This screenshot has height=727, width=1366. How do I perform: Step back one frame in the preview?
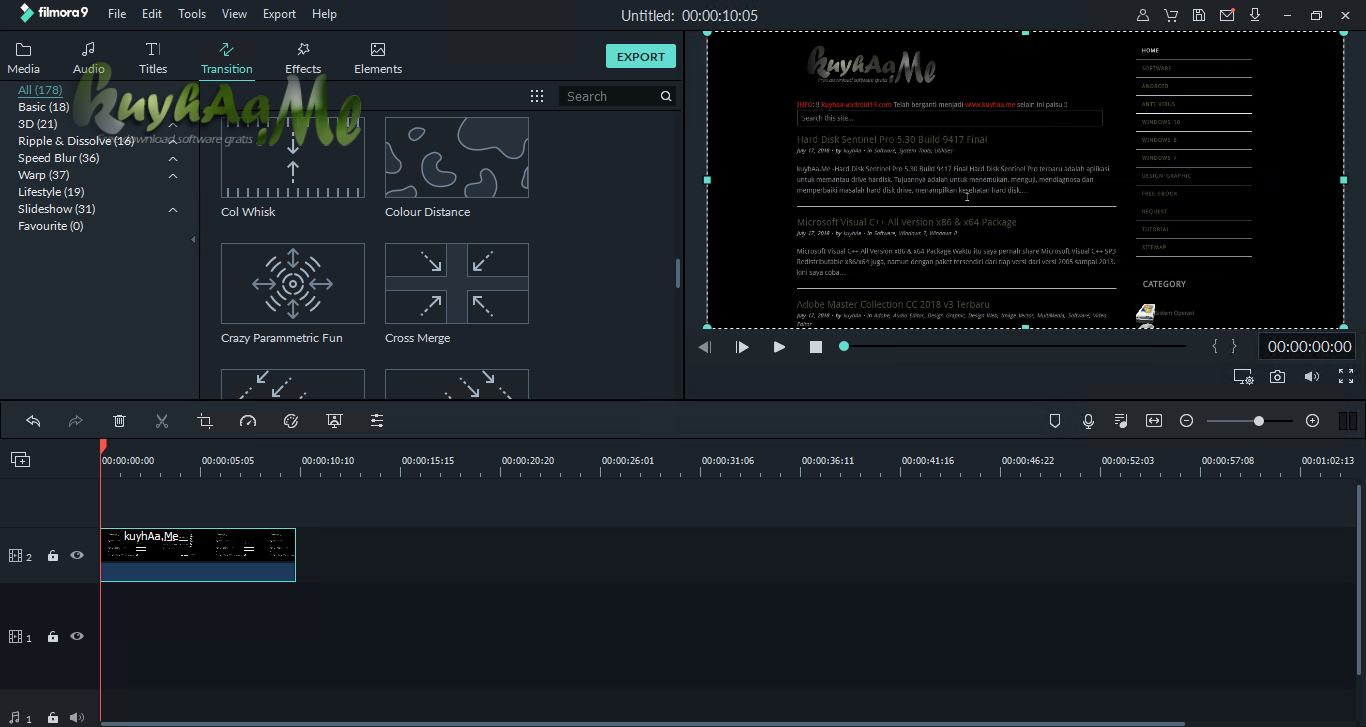pos(705,347)
